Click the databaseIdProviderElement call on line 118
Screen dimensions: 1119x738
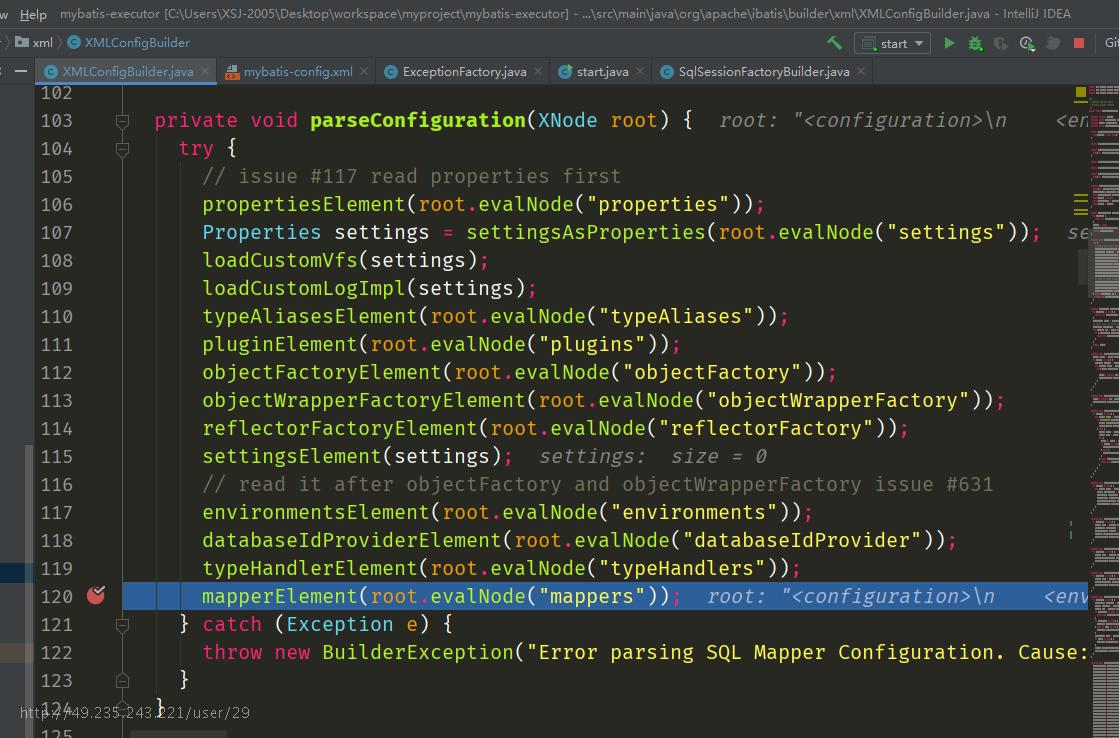[x=353, y=540]
